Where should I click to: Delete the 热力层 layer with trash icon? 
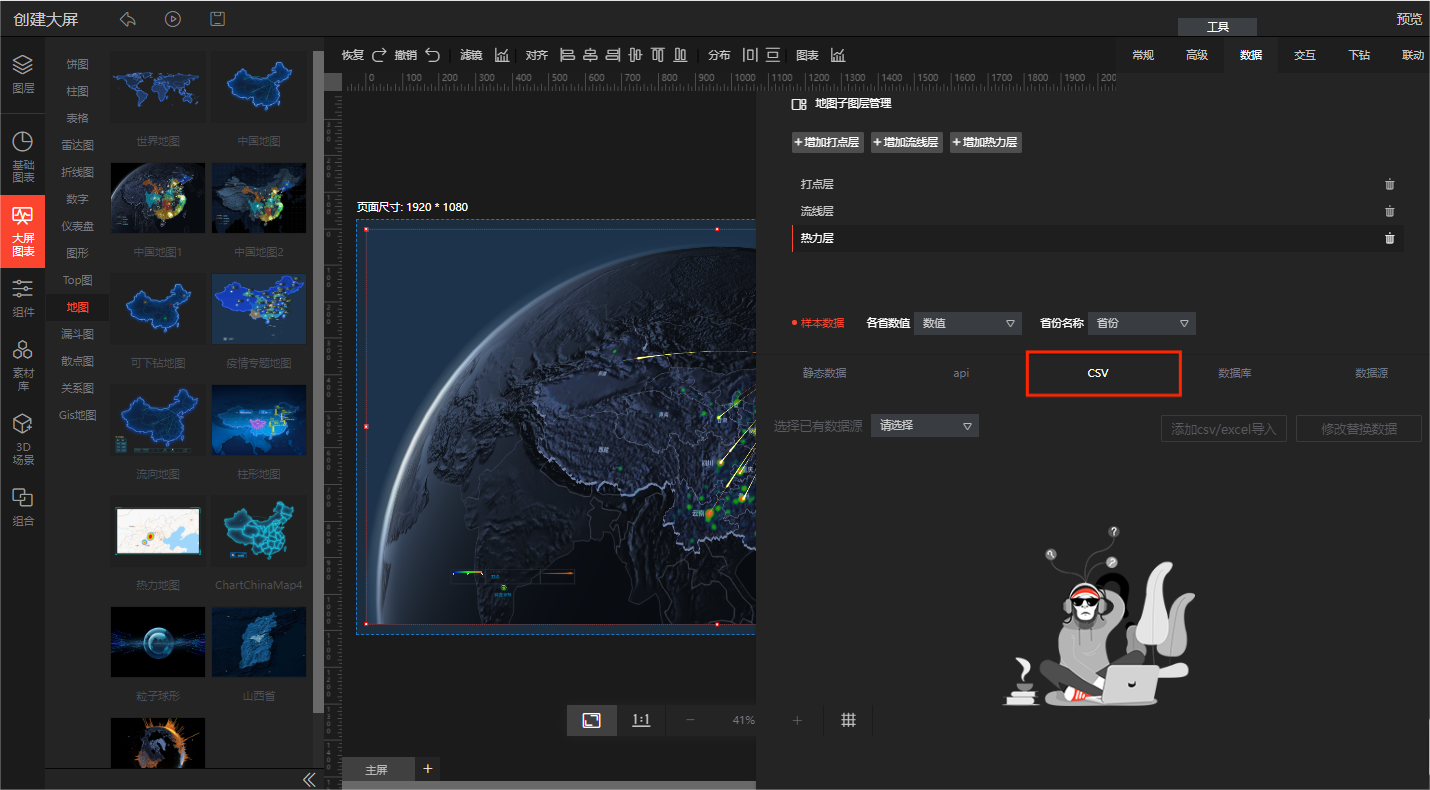(1389, 238)
